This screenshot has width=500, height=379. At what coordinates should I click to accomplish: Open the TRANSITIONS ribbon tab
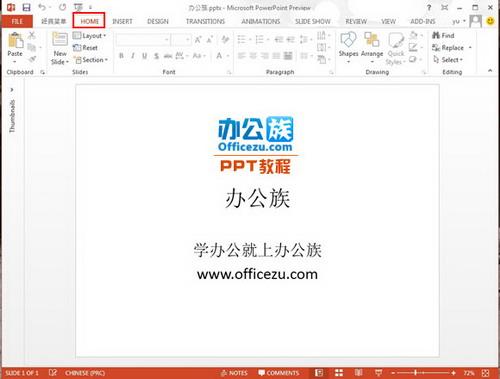[x=205, y=22]
